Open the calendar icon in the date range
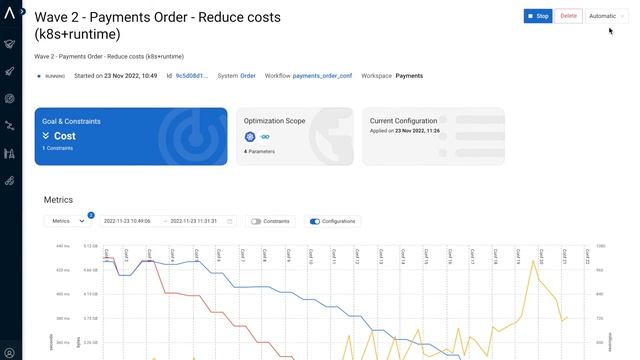Screen dimensions: 640x360 (229, 221)
